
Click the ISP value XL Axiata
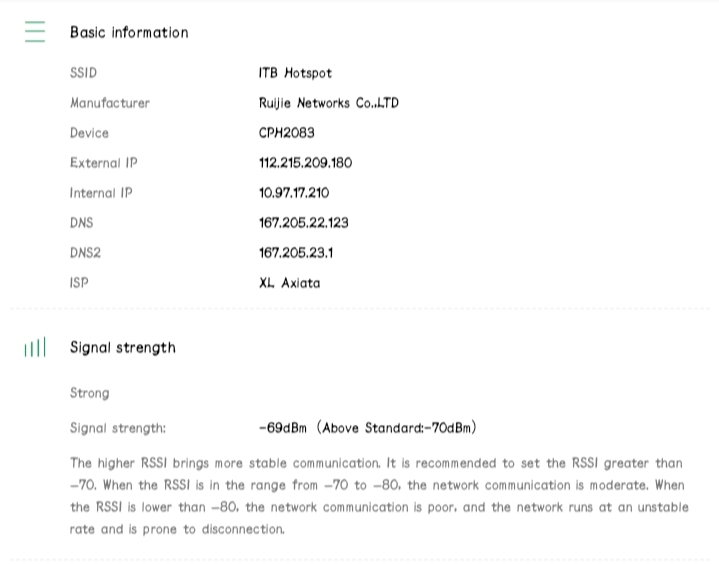289,283
